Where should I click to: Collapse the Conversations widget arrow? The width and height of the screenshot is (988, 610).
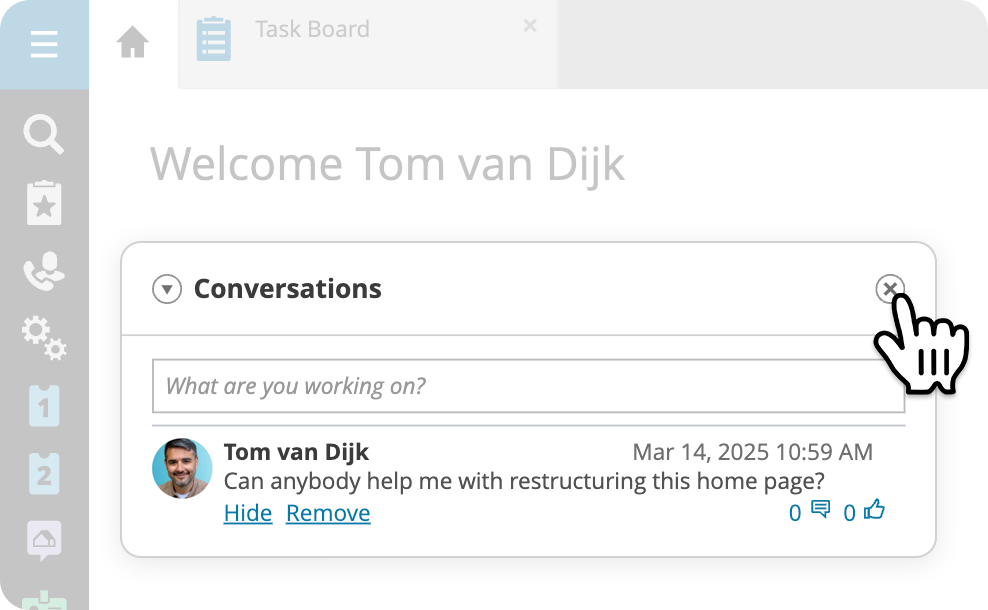[x=167, y=289]
